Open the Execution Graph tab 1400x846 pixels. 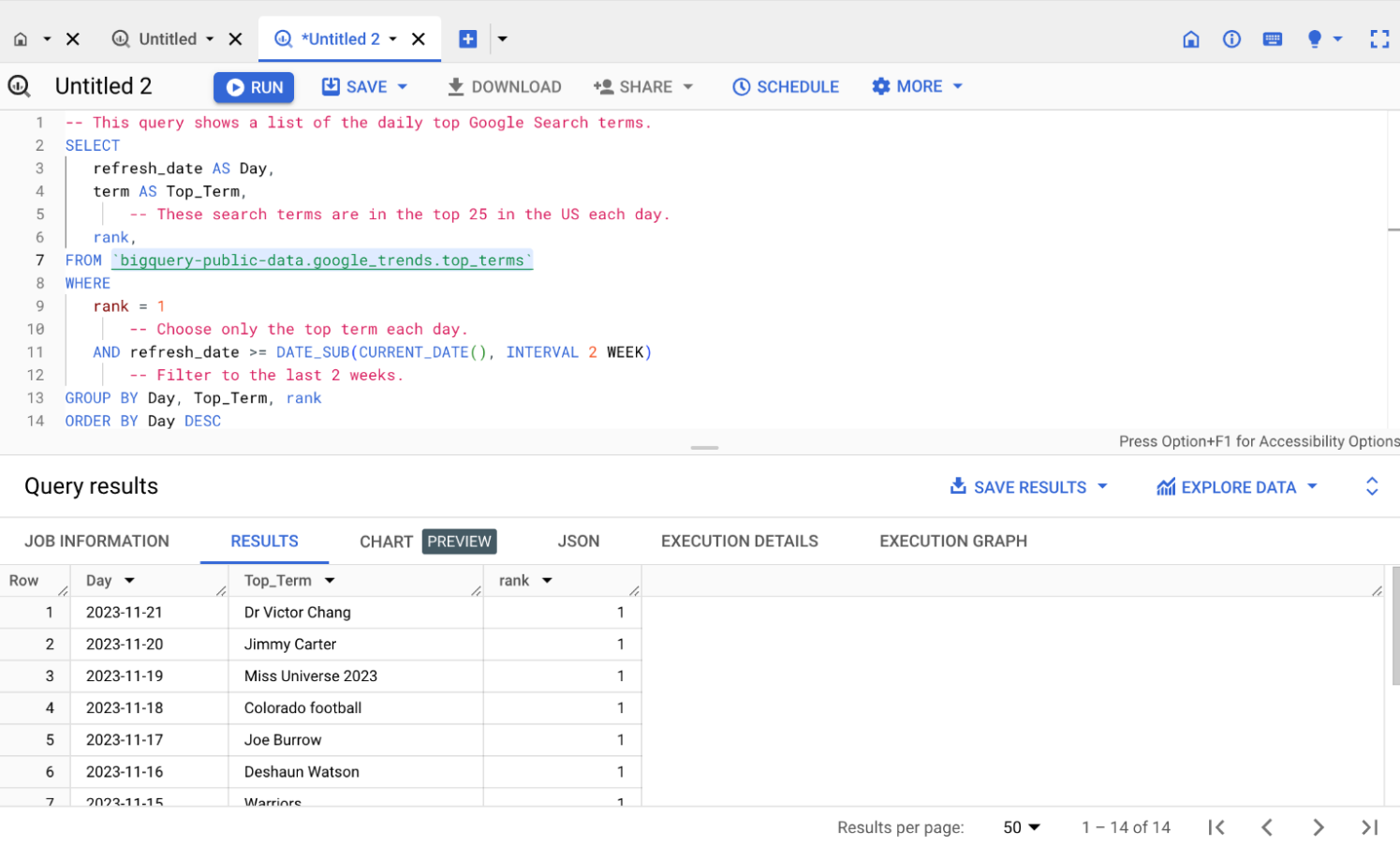pos(952,542)
